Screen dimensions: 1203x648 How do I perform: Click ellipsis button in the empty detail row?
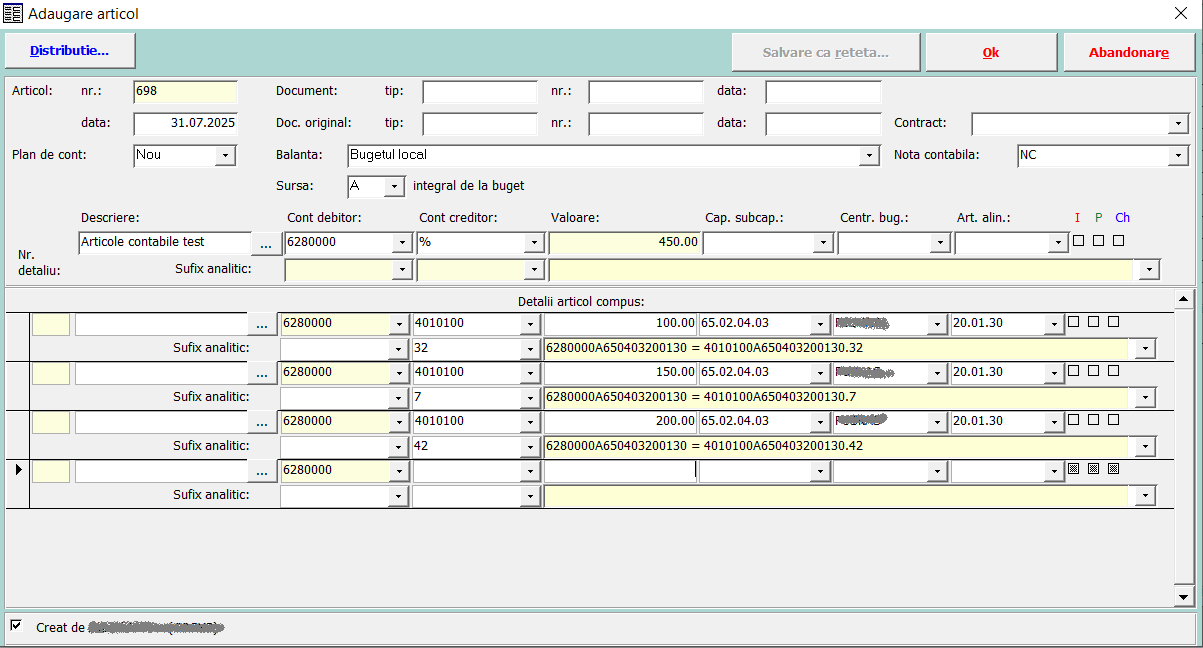tap(262, 471)
